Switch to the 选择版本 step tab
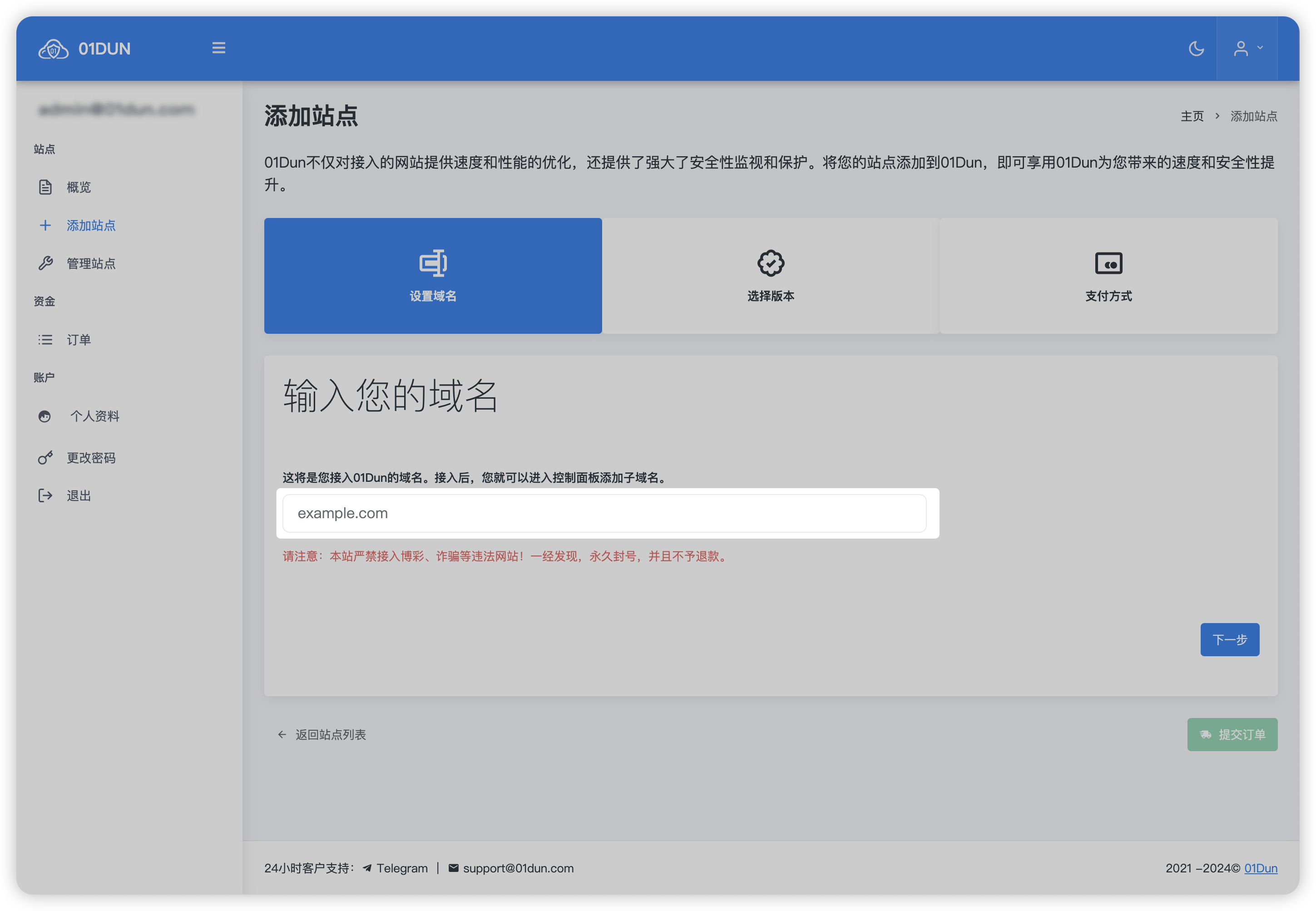 click(x=771, y=276)
